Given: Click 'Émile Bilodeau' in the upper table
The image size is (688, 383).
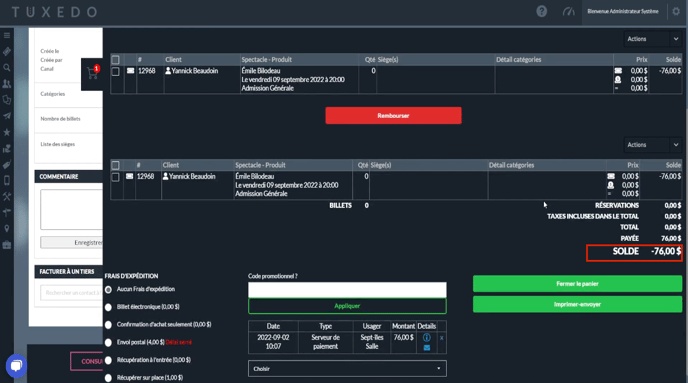Looking at the screenshot, I should click(x=261, y=71).
